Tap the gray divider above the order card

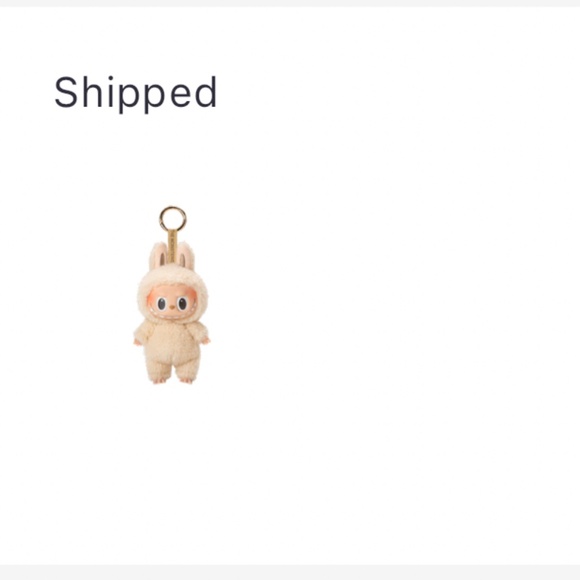coord(290,3)
